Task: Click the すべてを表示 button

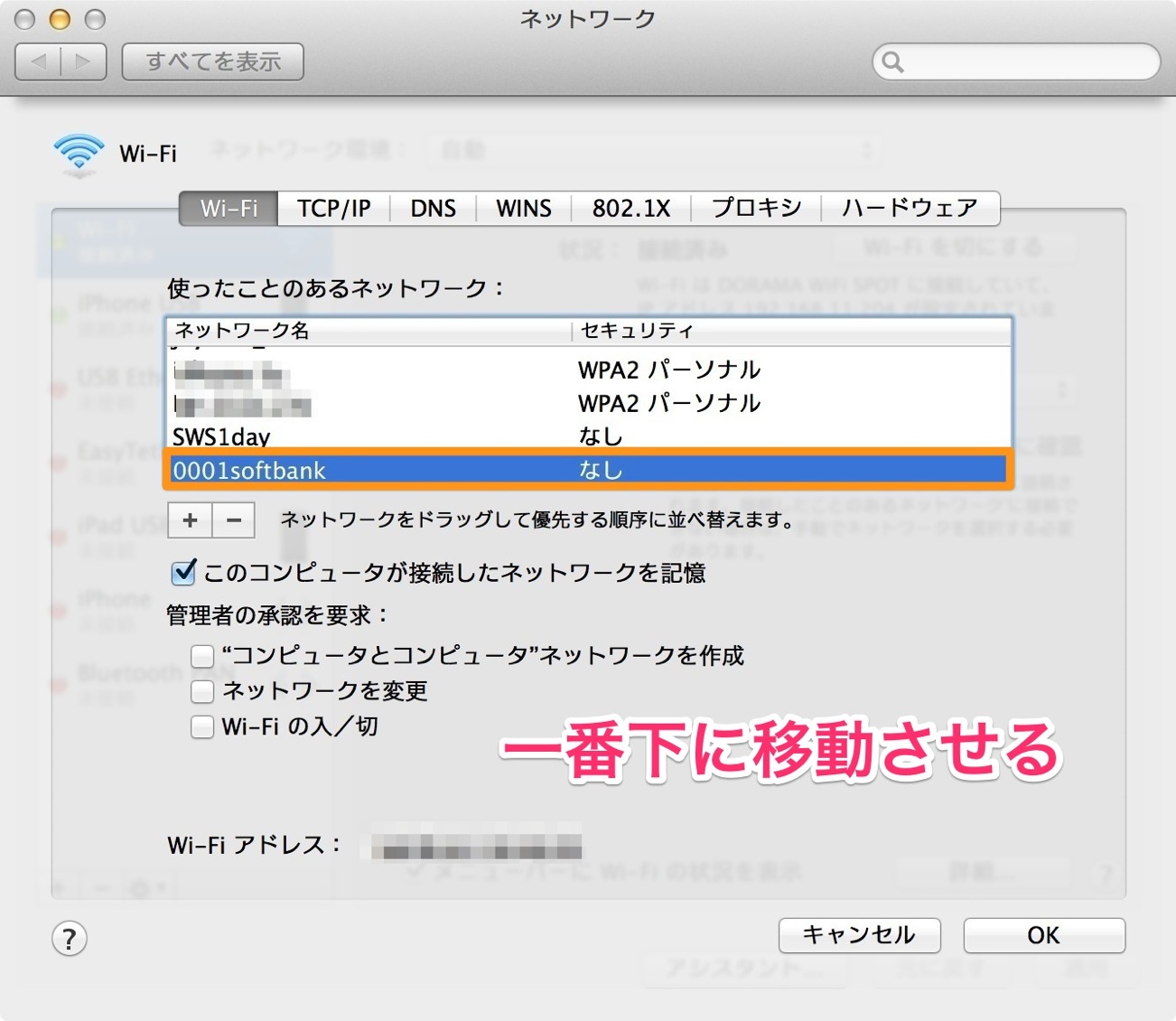Action: 213,61
